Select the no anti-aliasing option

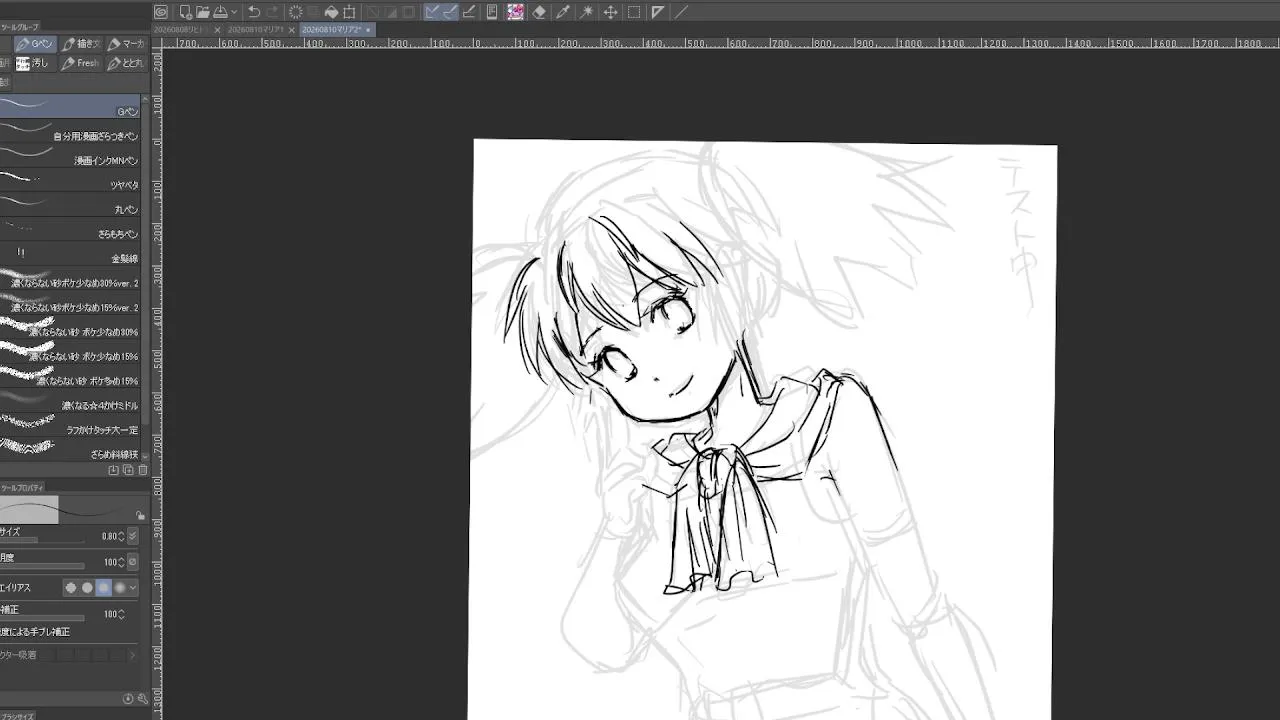coord(71,588)
